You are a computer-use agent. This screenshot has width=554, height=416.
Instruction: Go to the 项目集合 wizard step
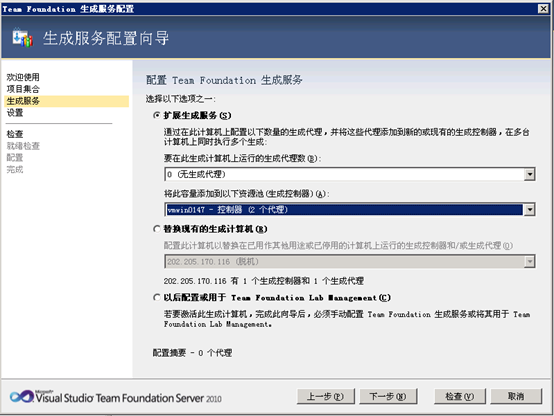pyautogui.click(x=23, y=89)
